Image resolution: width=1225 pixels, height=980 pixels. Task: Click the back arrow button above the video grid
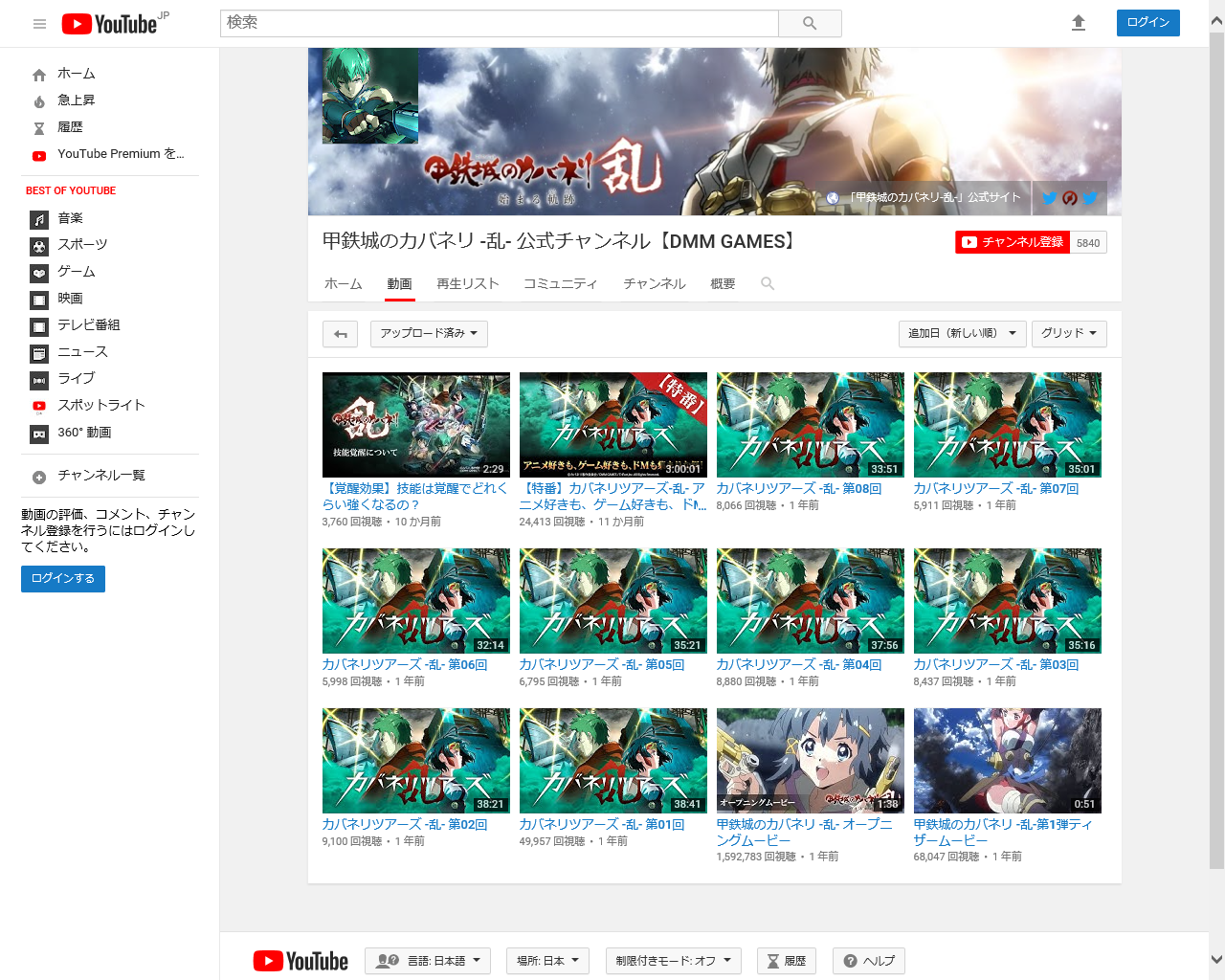coord(341,334)
